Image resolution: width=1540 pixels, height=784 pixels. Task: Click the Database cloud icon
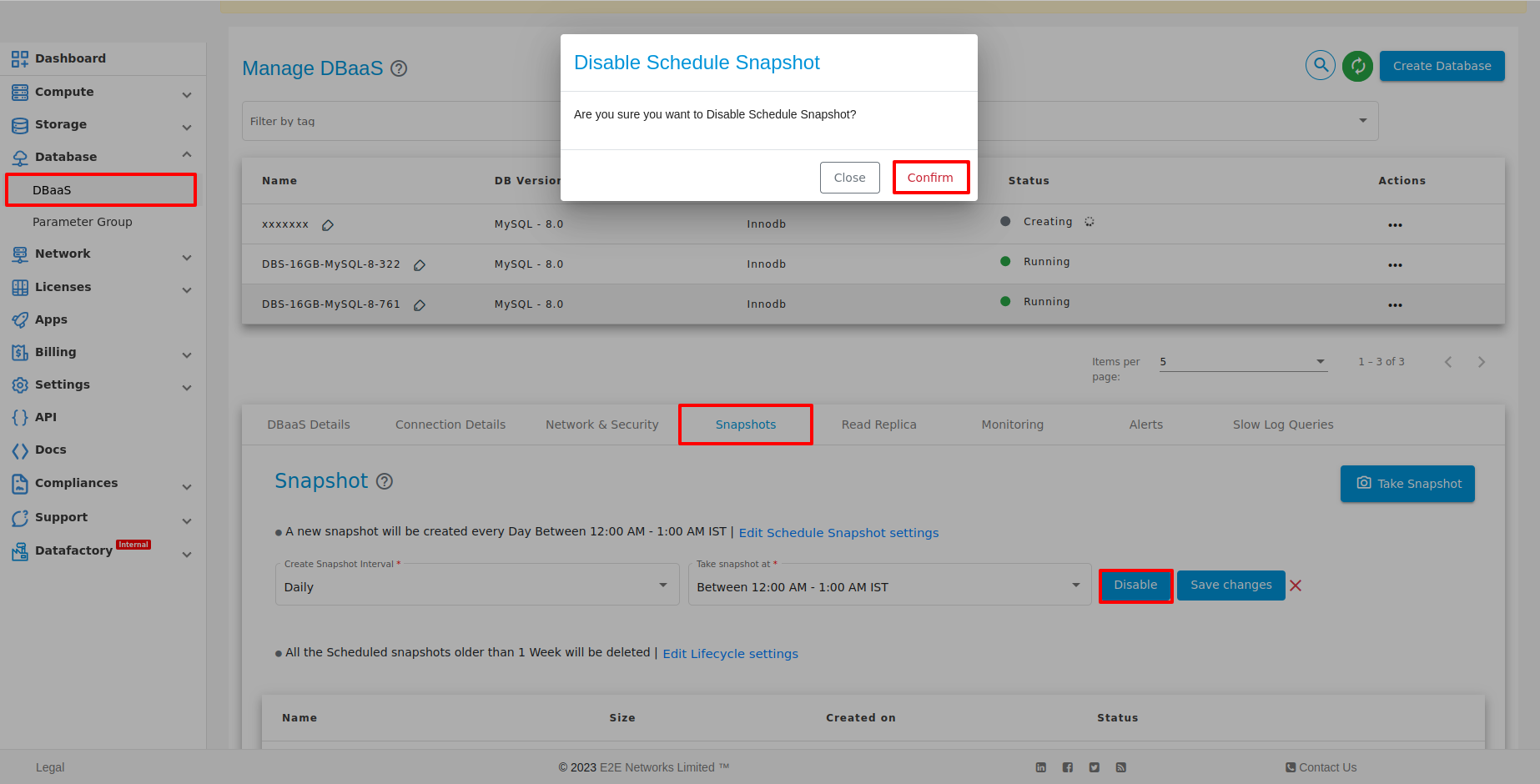(x=20, y=158)
